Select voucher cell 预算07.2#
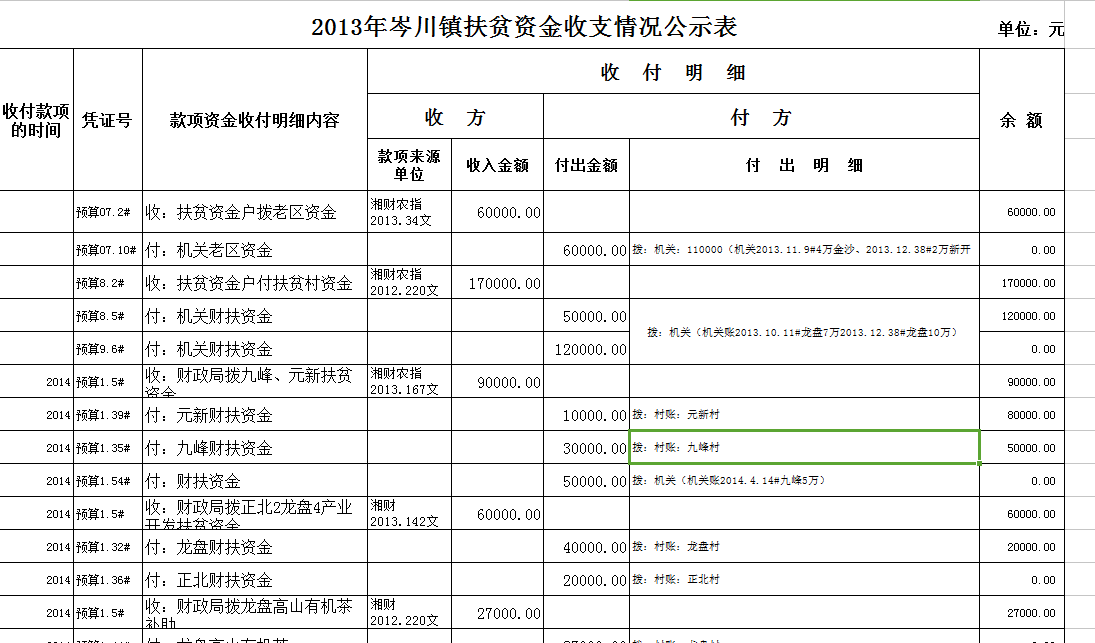 pos(107,212)
